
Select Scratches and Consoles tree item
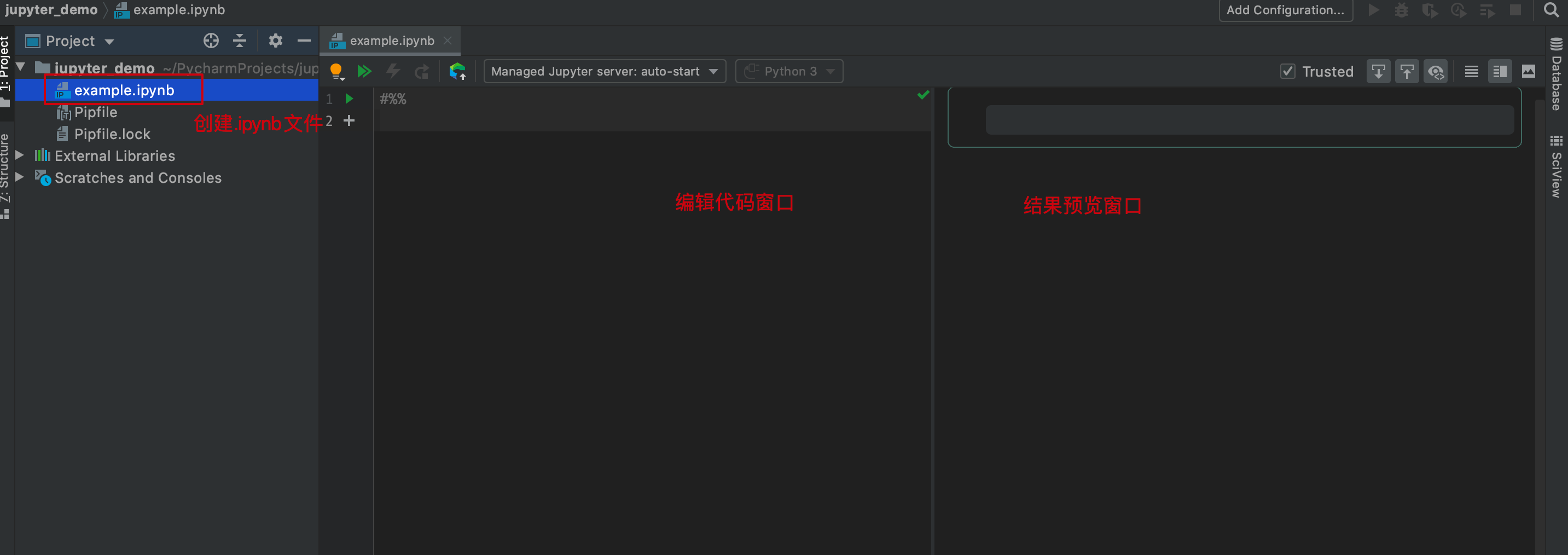[138, 178]
